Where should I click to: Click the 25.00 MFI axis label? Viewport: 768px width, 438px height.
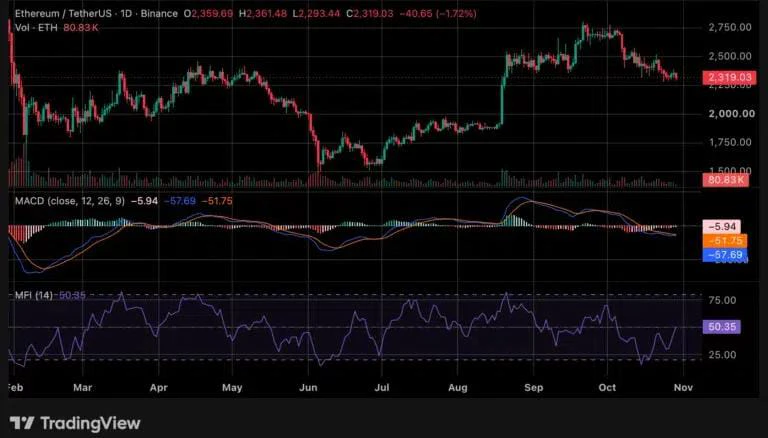pos(722,355)
